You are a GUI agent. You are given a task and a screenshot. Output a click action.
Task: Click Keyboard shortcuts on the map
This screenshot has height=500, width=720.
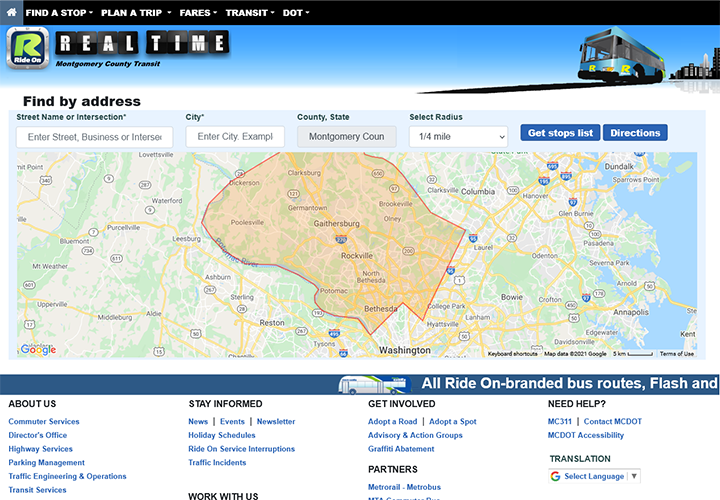tap(512, 354)
